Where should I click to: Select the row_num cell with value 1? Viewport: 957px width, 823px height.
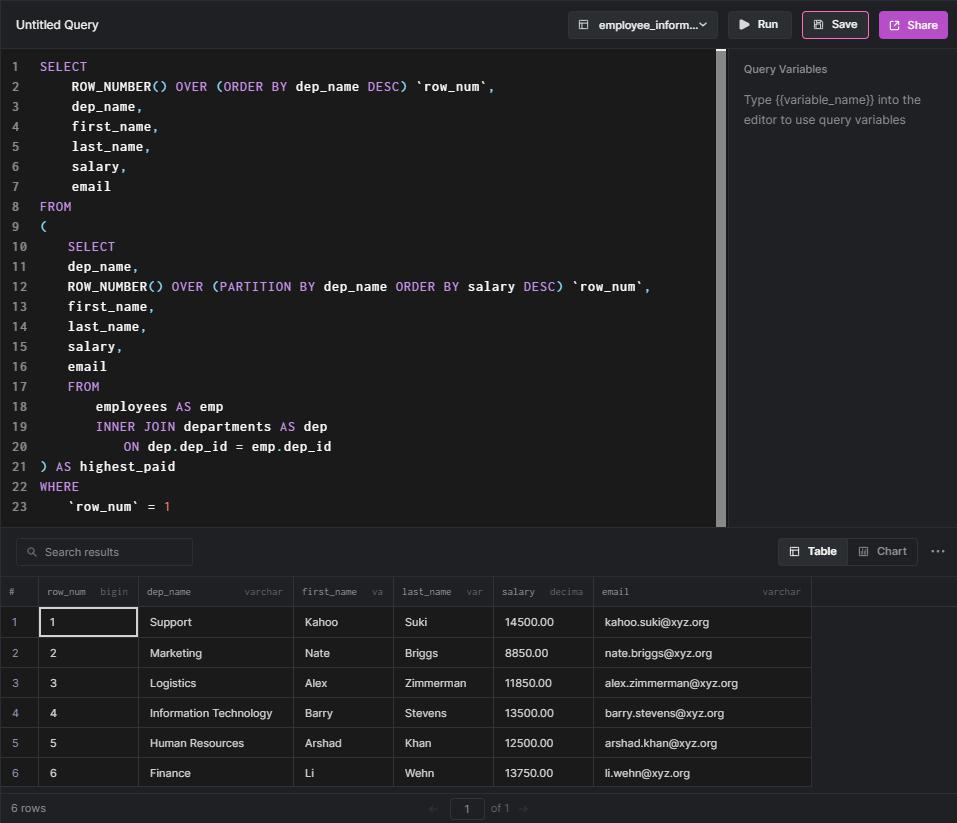pos(88,622)
